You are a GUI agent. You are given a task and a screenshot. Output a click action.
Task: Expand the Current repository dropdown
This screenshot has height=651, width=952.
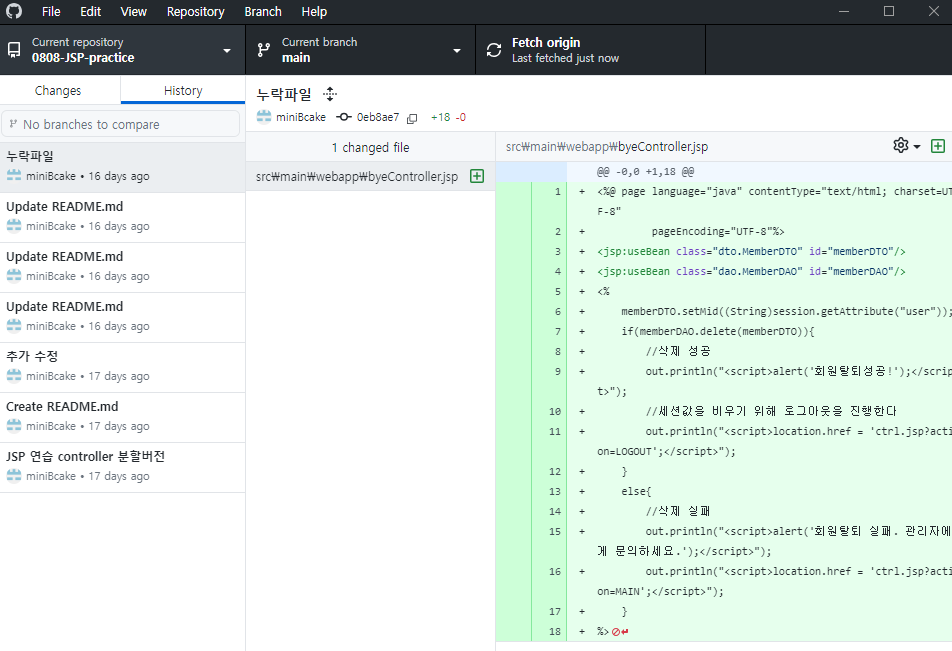click(x=123, y=50)
